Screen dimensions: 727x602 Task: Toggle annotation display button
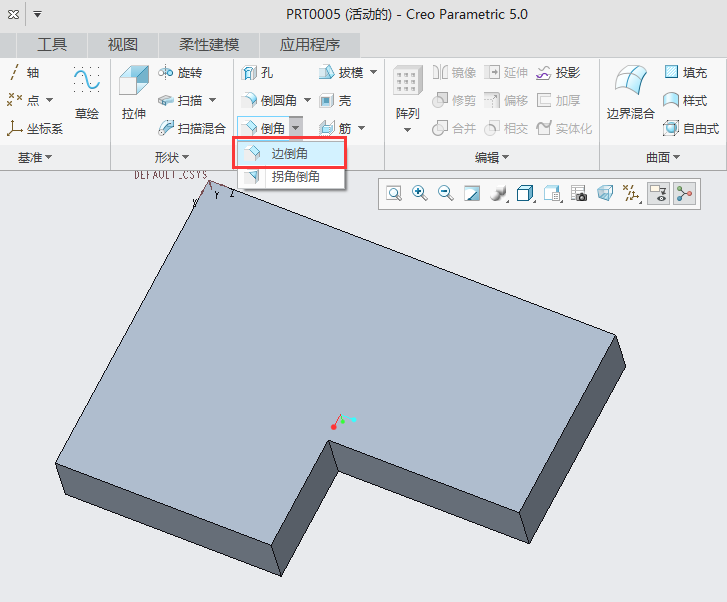[658, 193]
